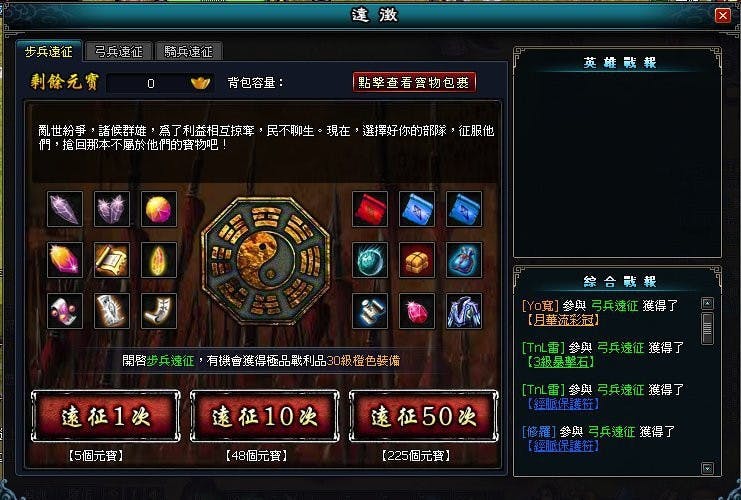Click the 遠征10次 button
The image size is (741, 500).
tap(265, 416)
